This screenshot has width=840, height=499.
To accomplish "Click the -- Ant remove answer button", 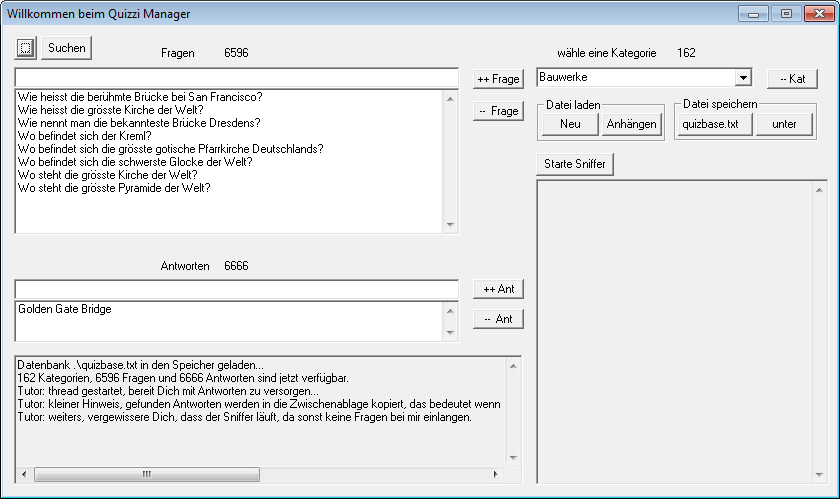I will point(498,319).
